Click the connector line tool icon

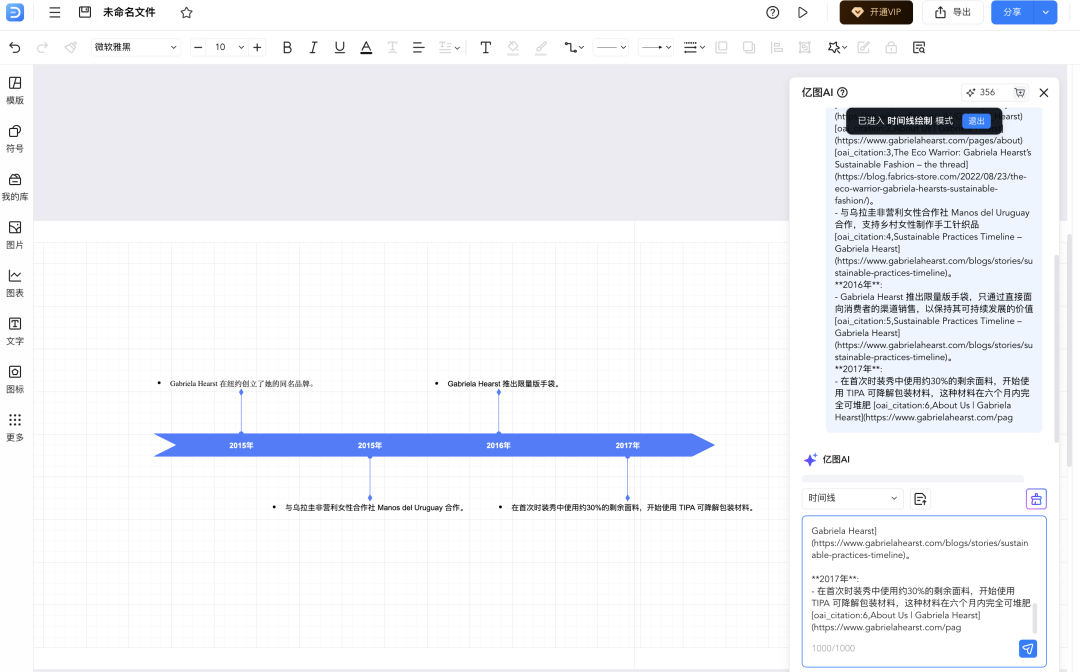(574, 48)
